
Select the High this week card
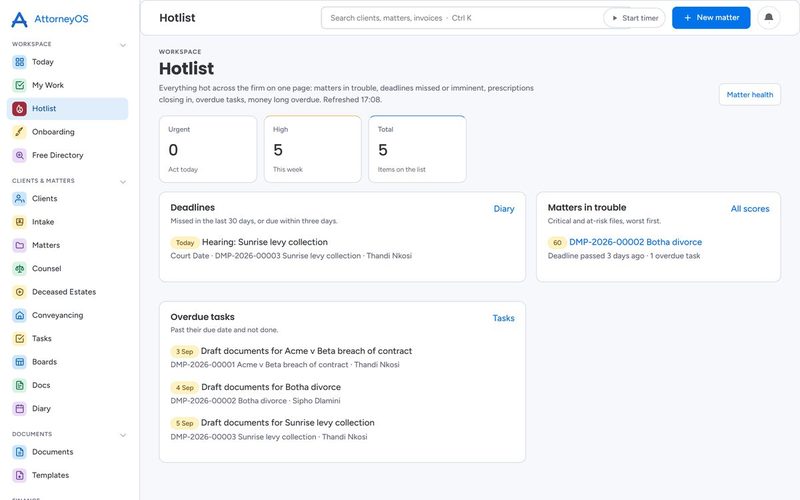click(313, 149)
